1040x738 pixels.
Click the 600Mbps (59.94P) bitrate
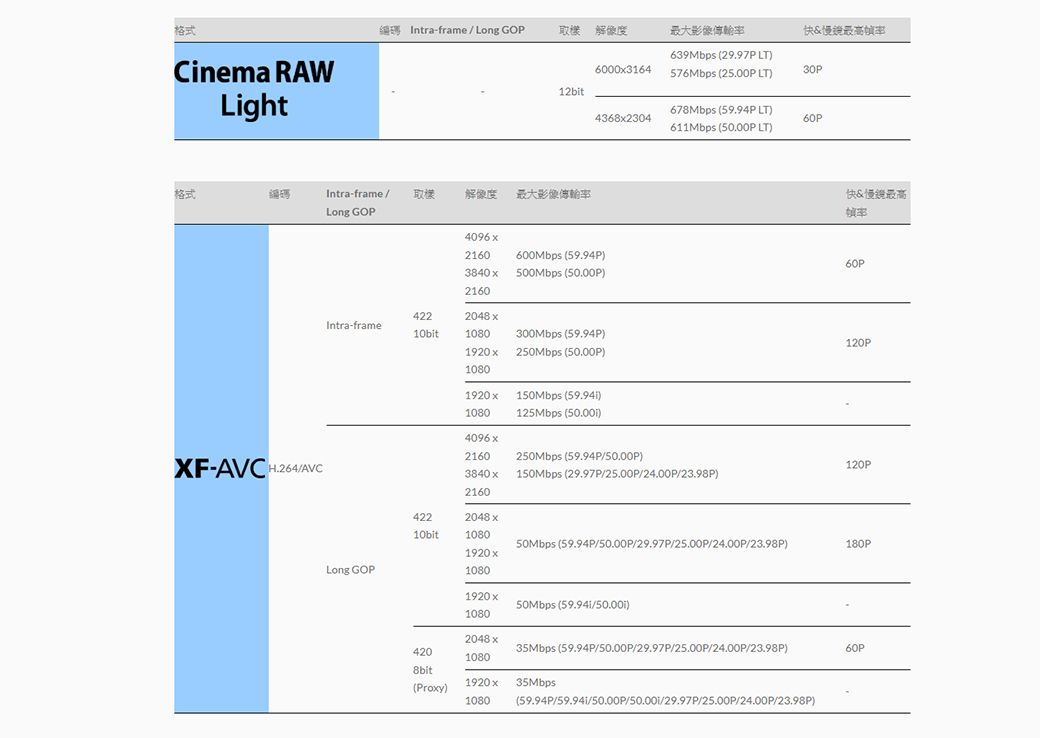tap(560, 255)
